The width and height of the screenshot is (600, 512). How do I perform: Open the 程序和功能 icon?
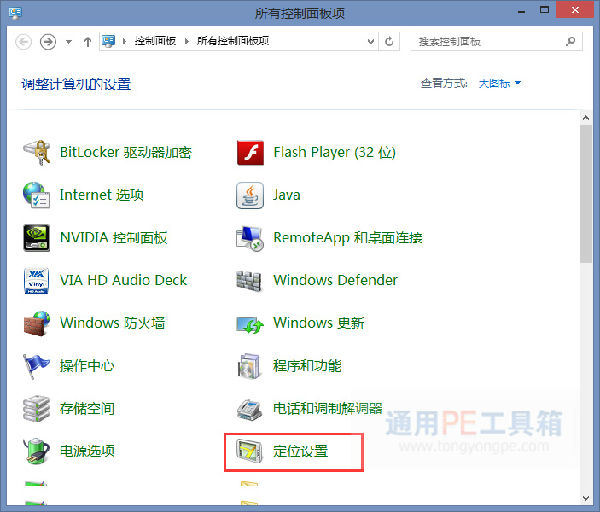(x=249, y=366)
